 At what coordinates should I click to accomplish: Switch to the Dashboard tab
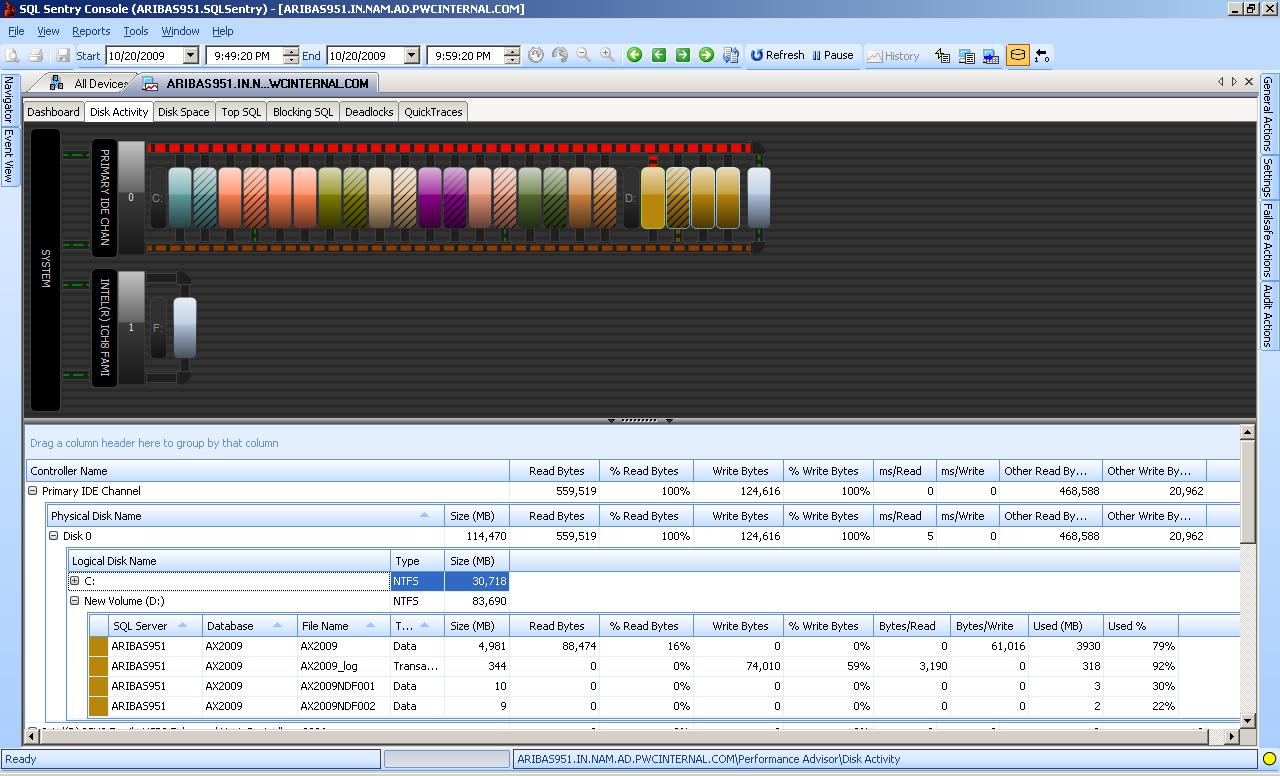point(53,112)
